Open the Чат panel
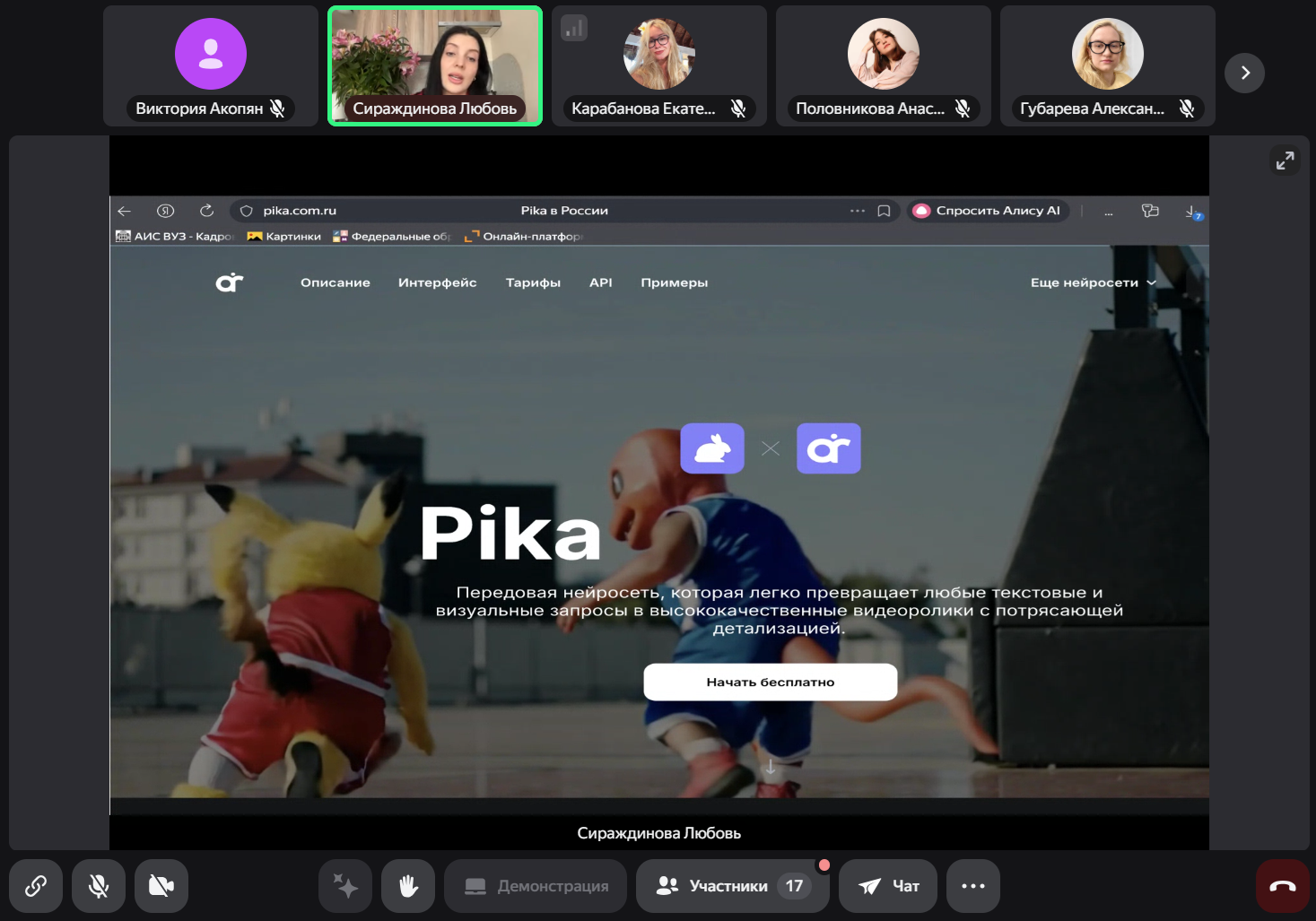 point(888,886)
